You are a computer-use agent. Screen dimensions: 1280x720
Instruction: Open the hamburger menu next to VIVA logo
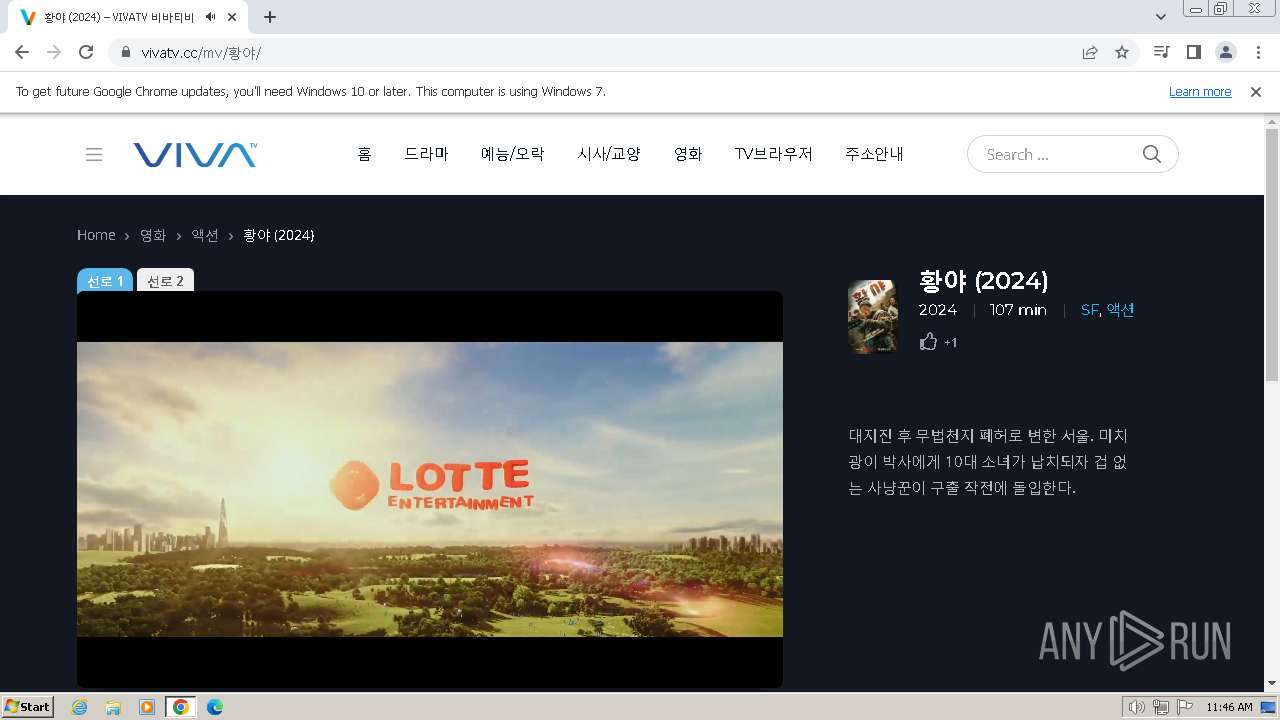click(x=94, y=154)
